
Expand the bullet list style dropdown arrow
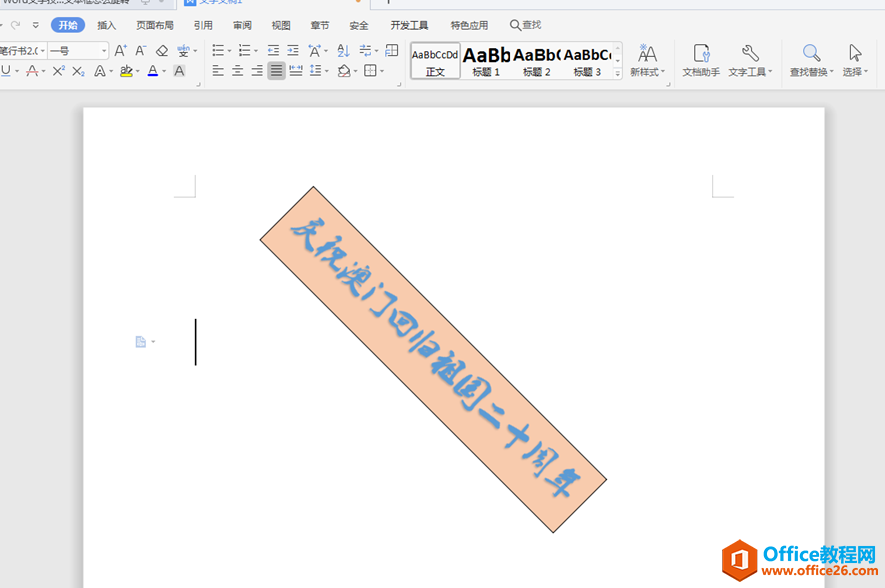[229, 51]
